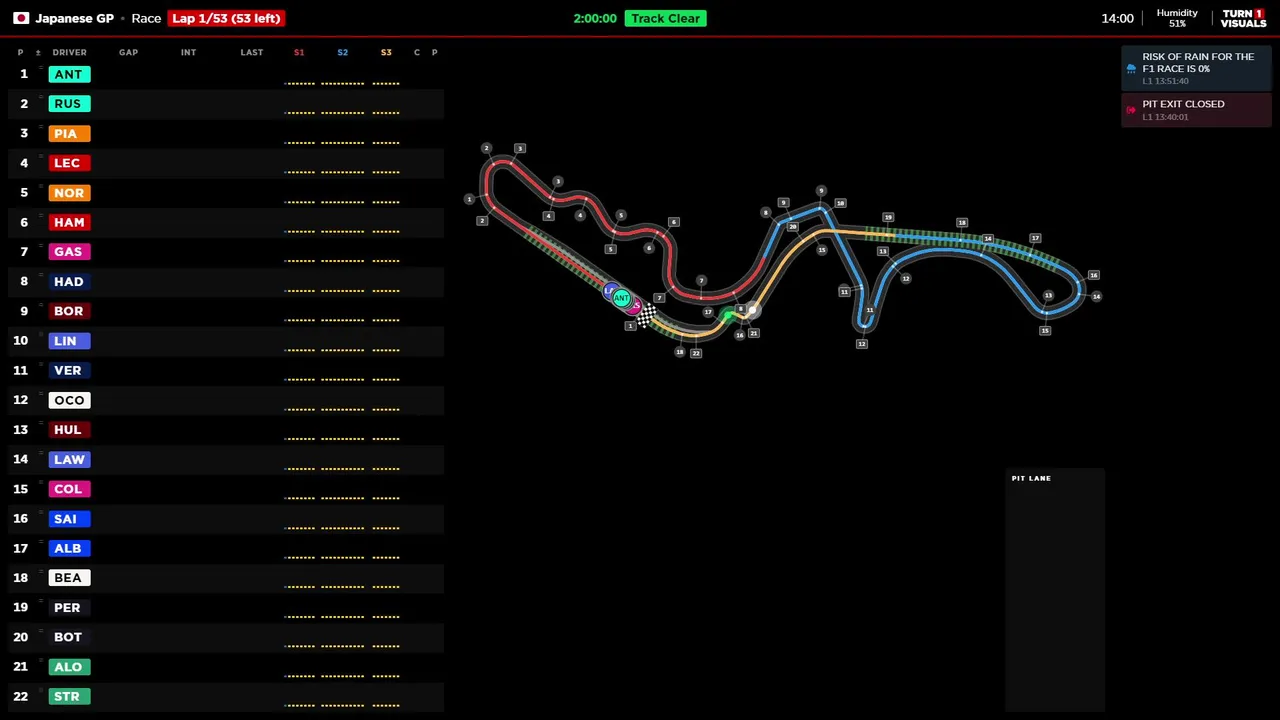Click the green dot marker on the track
The width and height of the screenshot is (1280, 720).
[x=728, y=316]
